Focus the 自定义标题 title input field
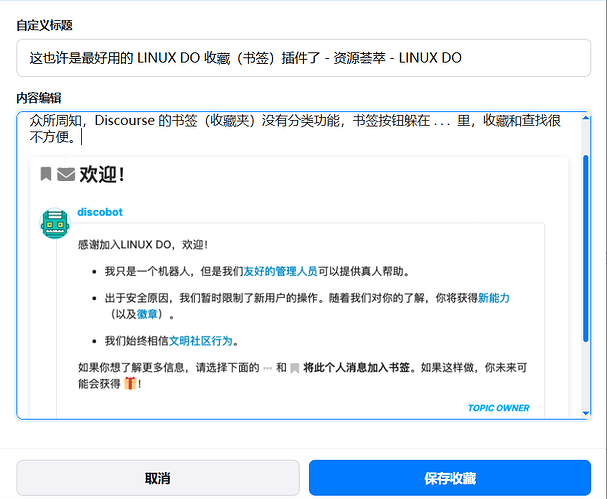The height and width of the screenshot is (499, 607). 304,58
